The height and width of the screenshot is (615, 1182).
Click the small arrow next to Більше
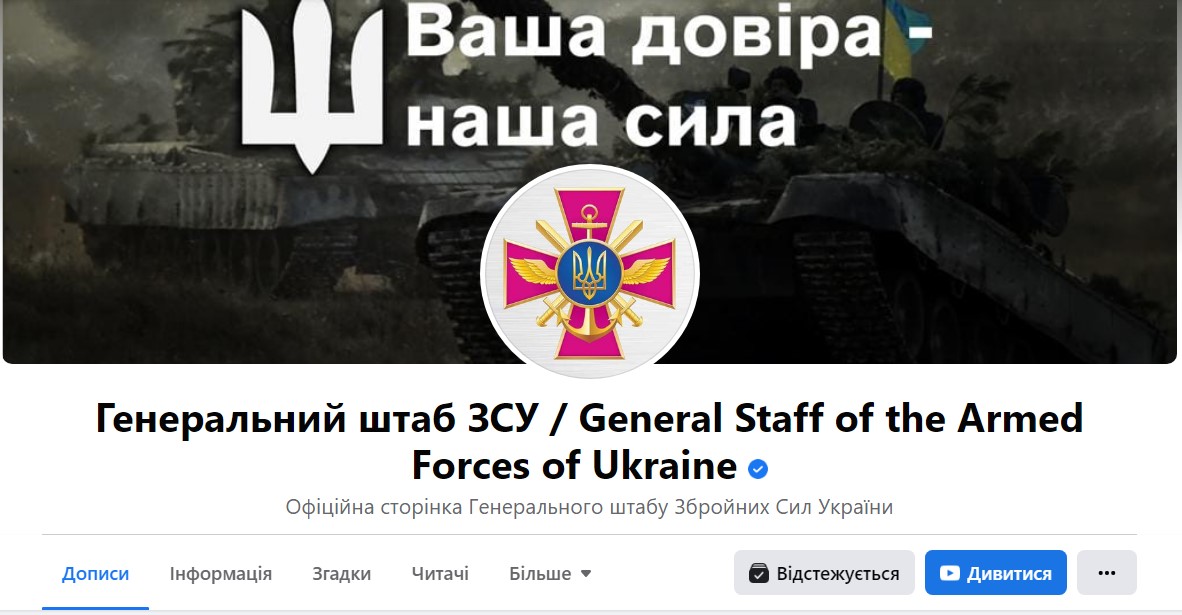[x=586, y=574]
